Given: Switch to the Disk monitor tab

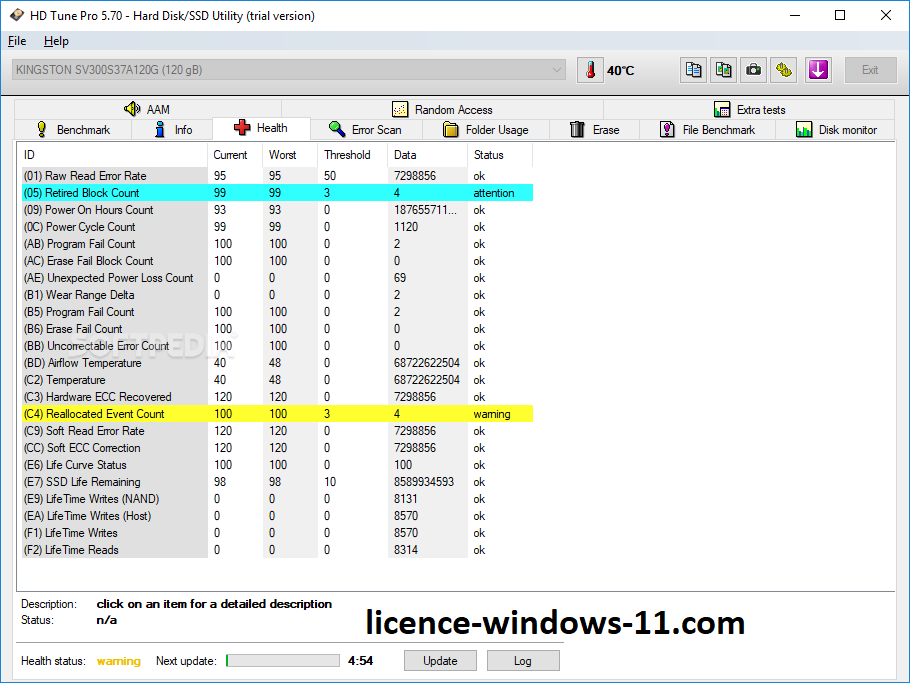Looking at the screenshot, I should (x=837, y=130).
